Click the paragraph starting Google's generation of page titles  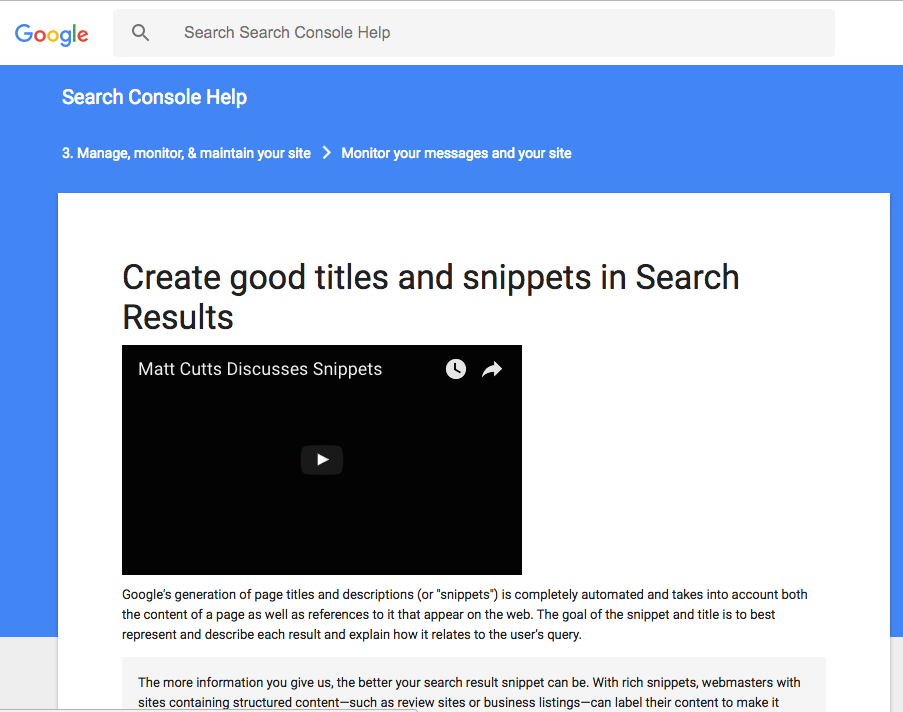point(465,614)
